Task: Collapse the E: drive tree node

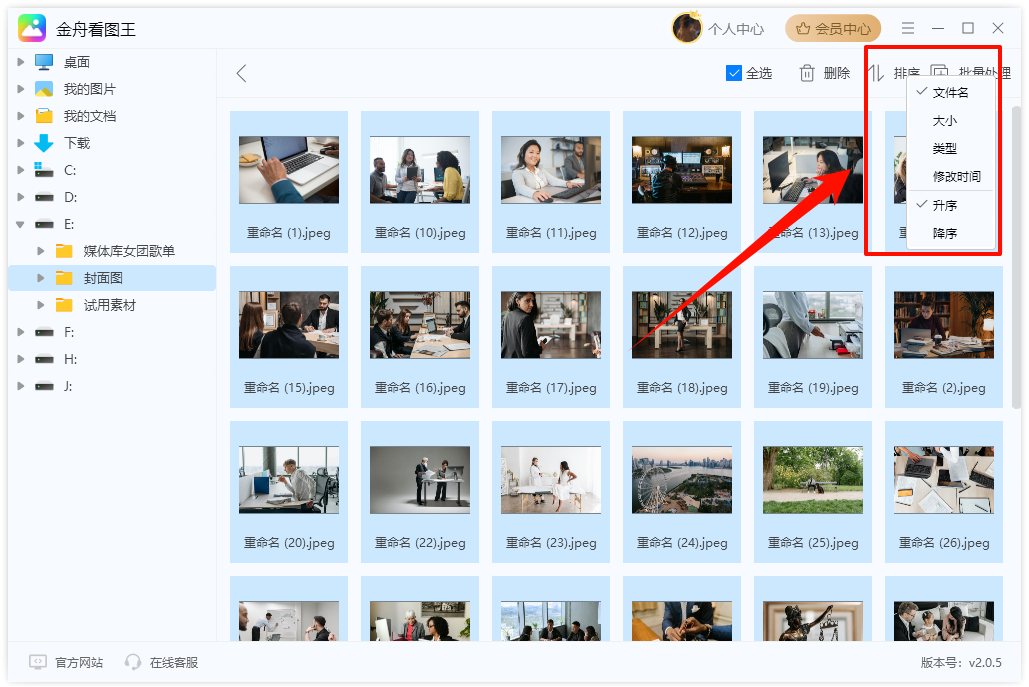Action: [21, 224]
